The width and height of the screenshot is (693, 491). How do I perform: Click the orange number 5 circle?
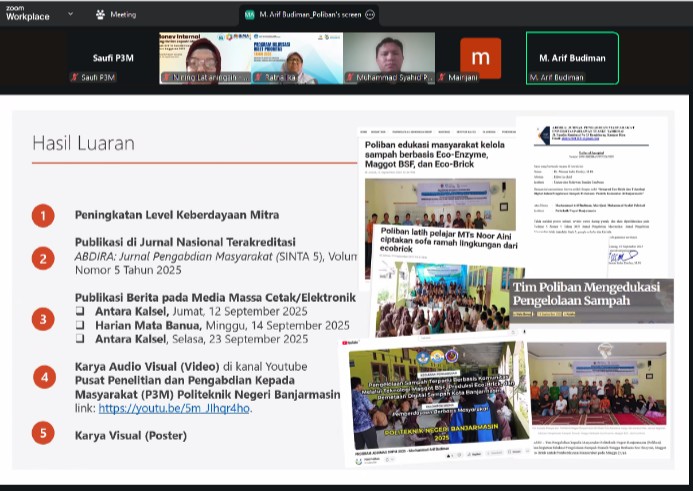43,433
